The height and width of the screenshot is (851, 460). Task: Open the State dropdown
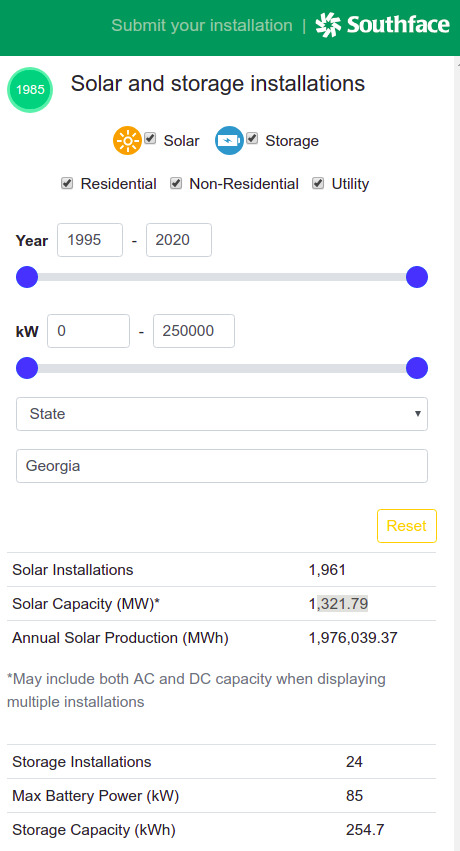pyautogui.click(x=222, y=414)
